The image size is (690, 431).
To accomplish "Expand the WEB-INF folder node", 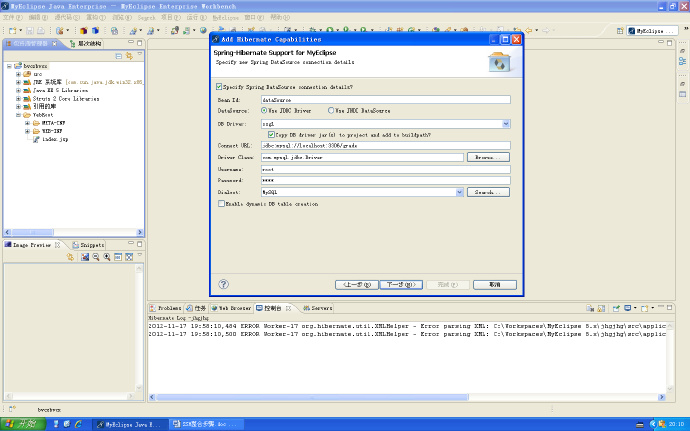I will [27, 131].
